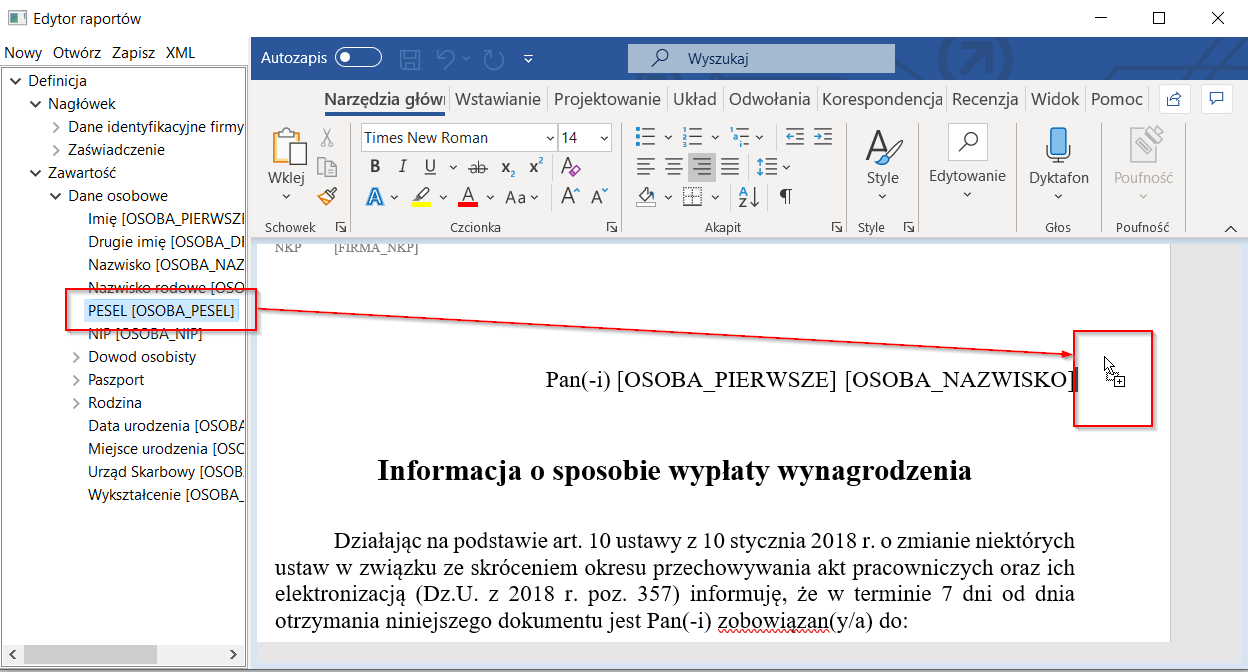The width and height of the screenshot is (1248, 672).
Task: Click the justify text alignment icon
Action: (730, 167)
